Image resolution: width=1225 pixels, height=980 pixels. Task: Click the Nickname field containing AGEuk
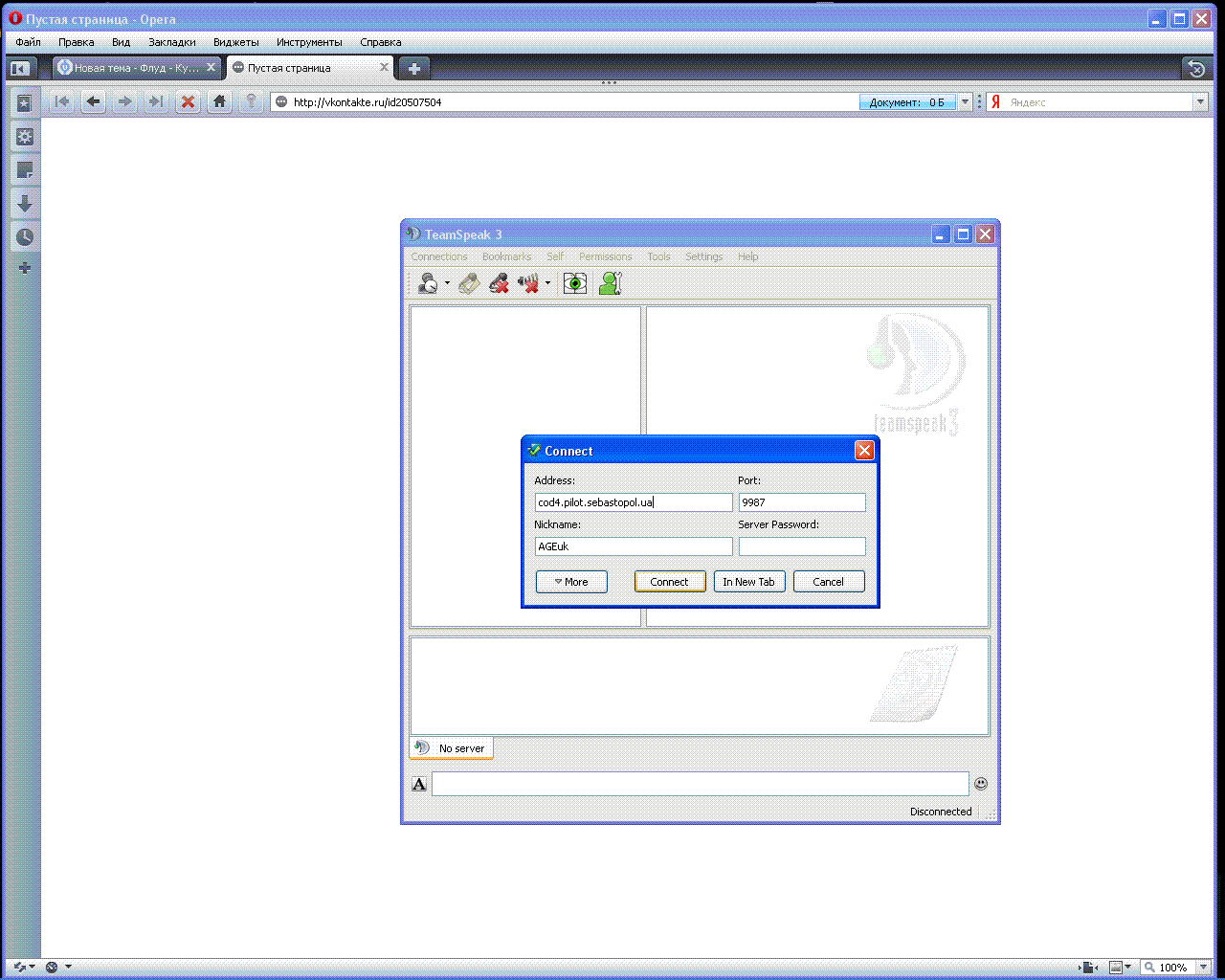[x=634, y=546]
